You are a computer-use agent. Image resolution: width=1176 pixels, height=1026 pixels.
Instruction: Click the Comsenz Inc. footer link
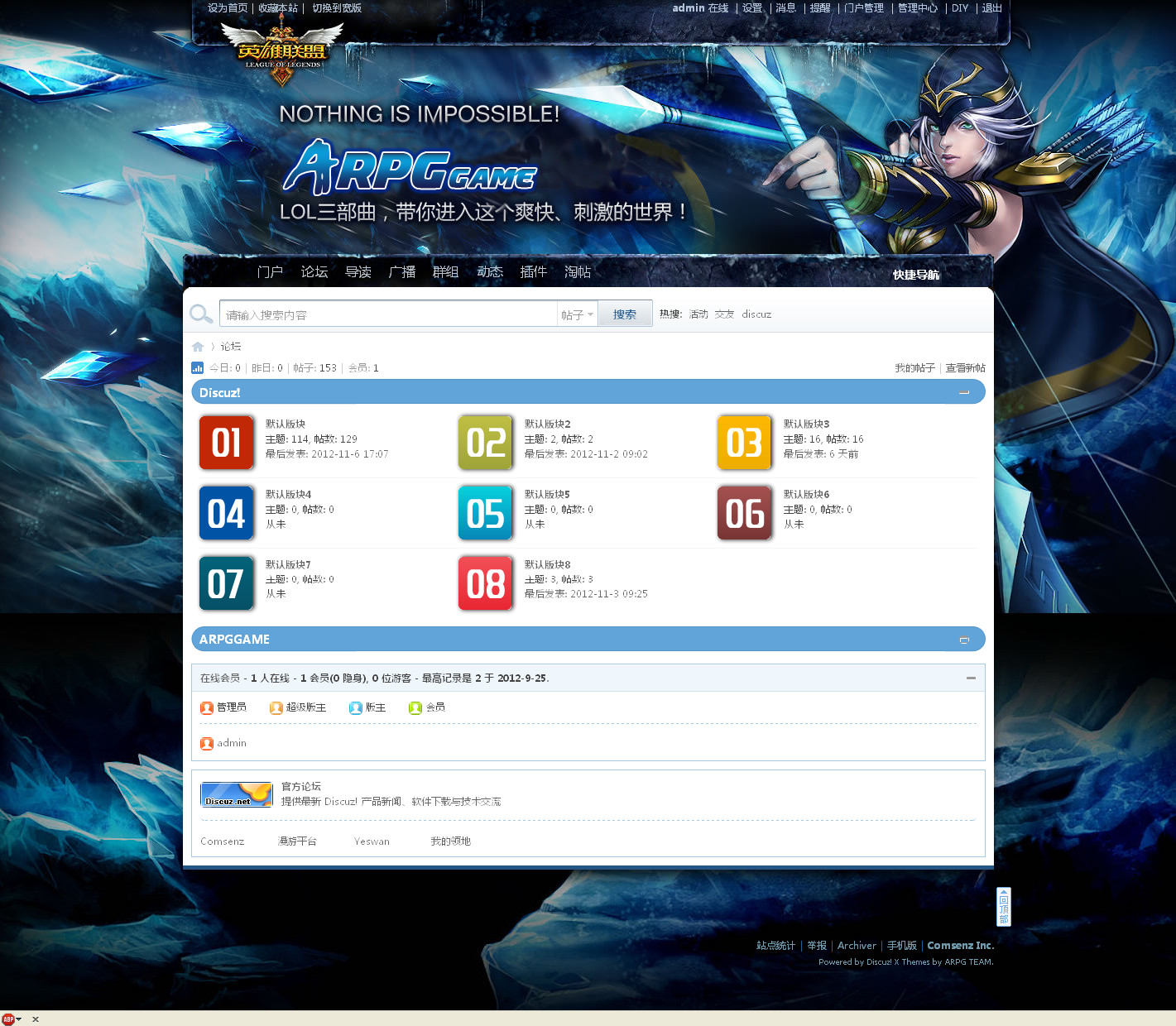pos(960,946)
